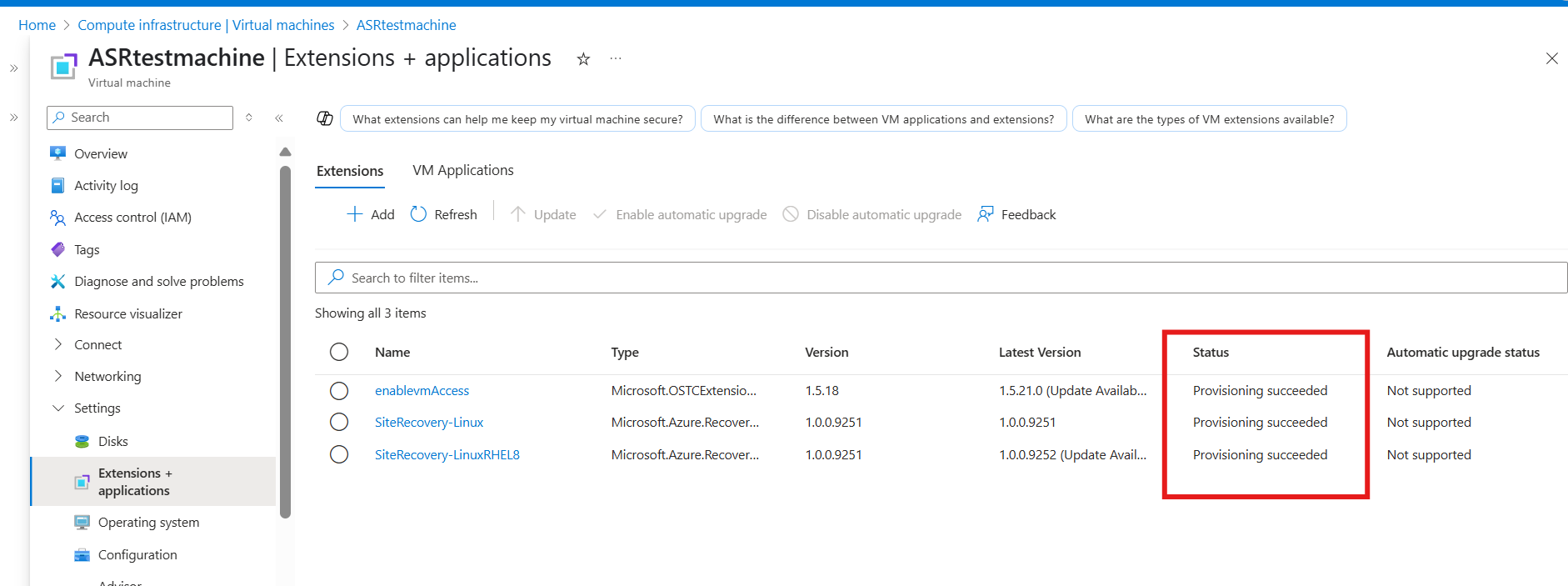
Task: Open the enablevmAccess extension link
Action: (422, 391)
